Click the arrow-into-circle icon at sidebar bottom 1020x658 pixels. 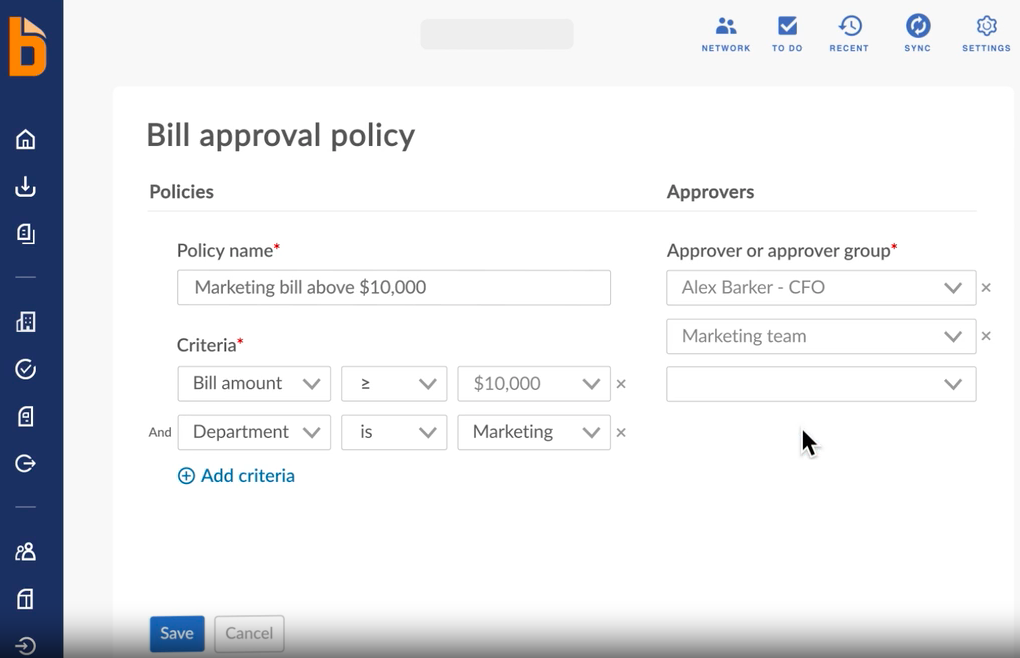(x=25, y=646)
